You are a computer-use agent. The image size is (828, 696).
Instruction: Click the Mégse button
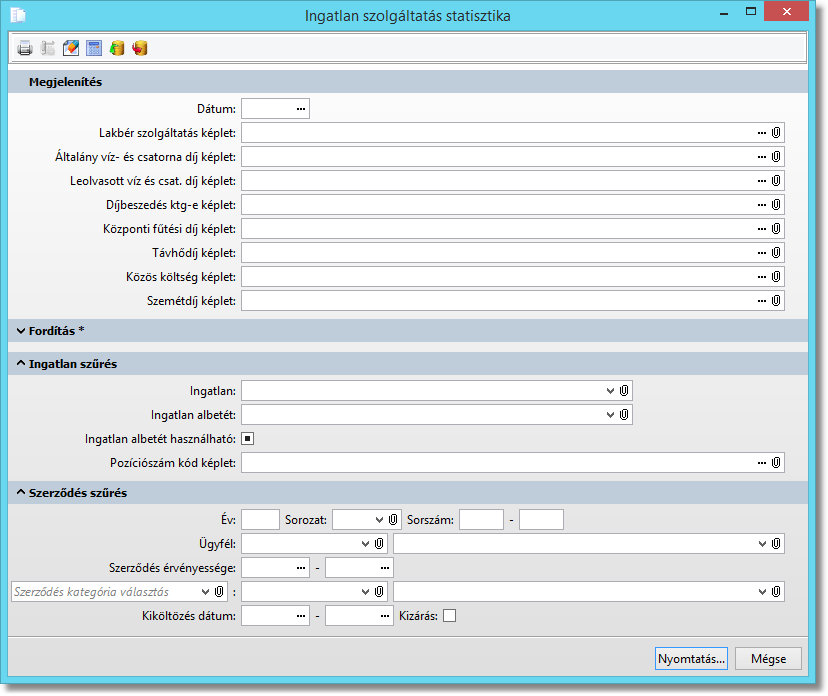pyautogui.click(x=768, y=659)
